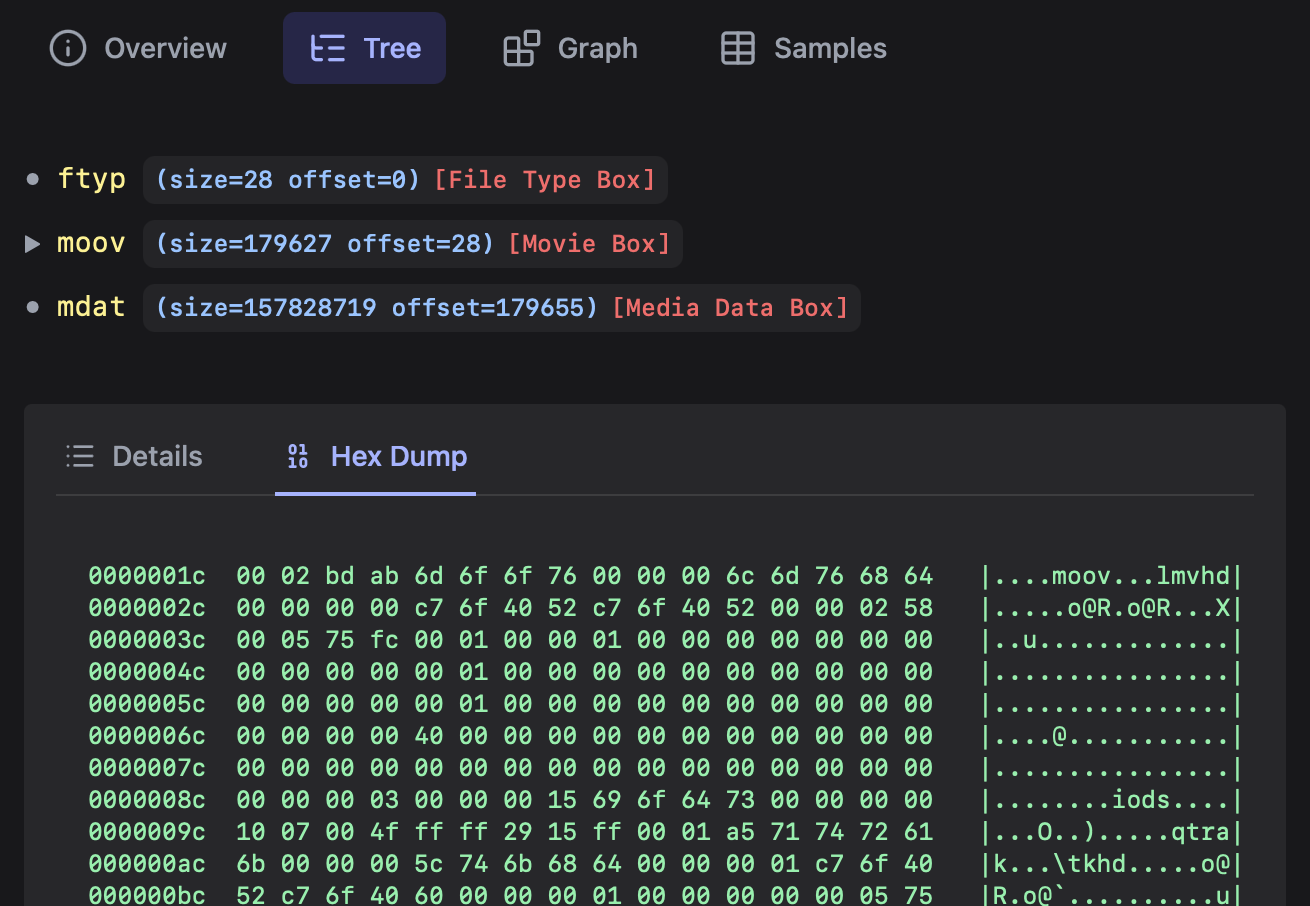
Task: Expand the moov box disclosure triangle
Action: tap(33, 244)
